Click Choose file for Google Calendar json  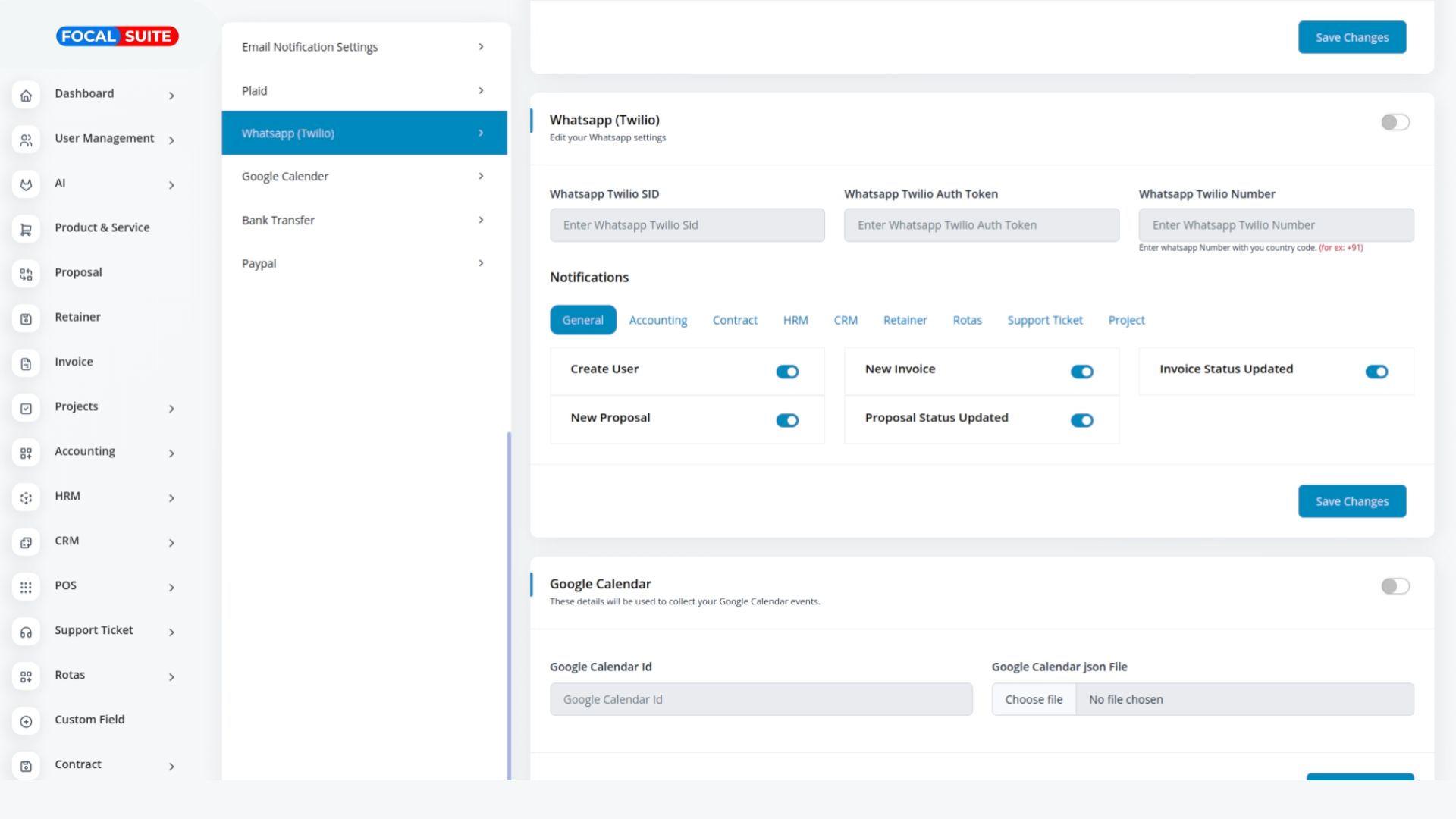point(1034,699)
